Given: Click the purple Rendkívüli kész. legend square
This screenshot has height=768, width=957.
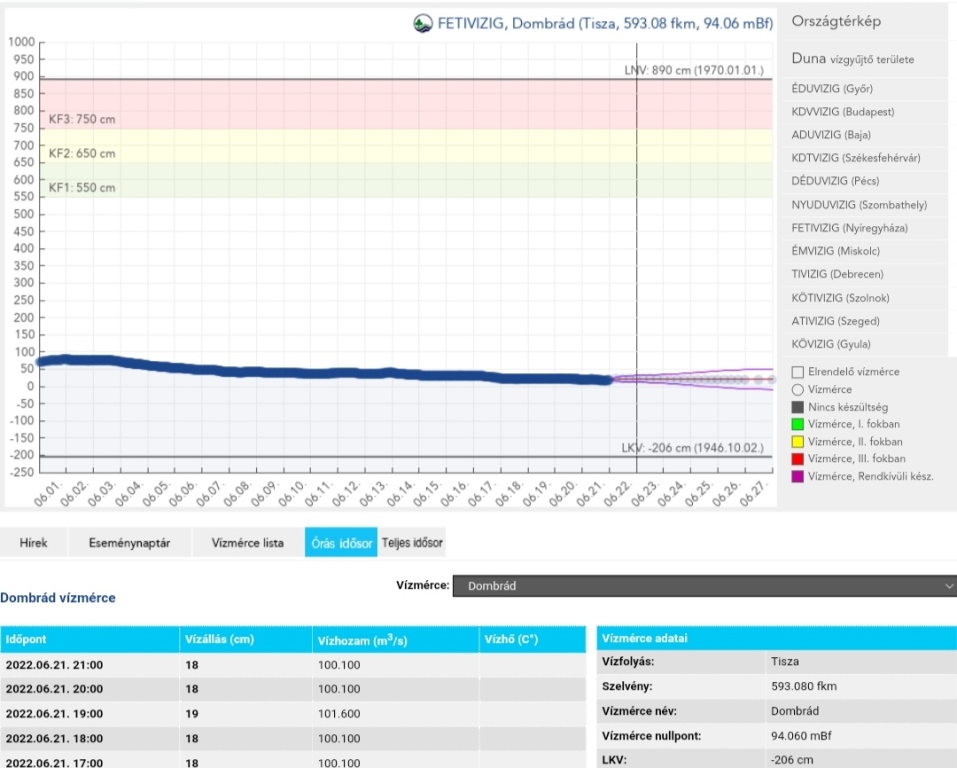Looking at the screenshot, I should pyautogui.click(x=797, y=477).
